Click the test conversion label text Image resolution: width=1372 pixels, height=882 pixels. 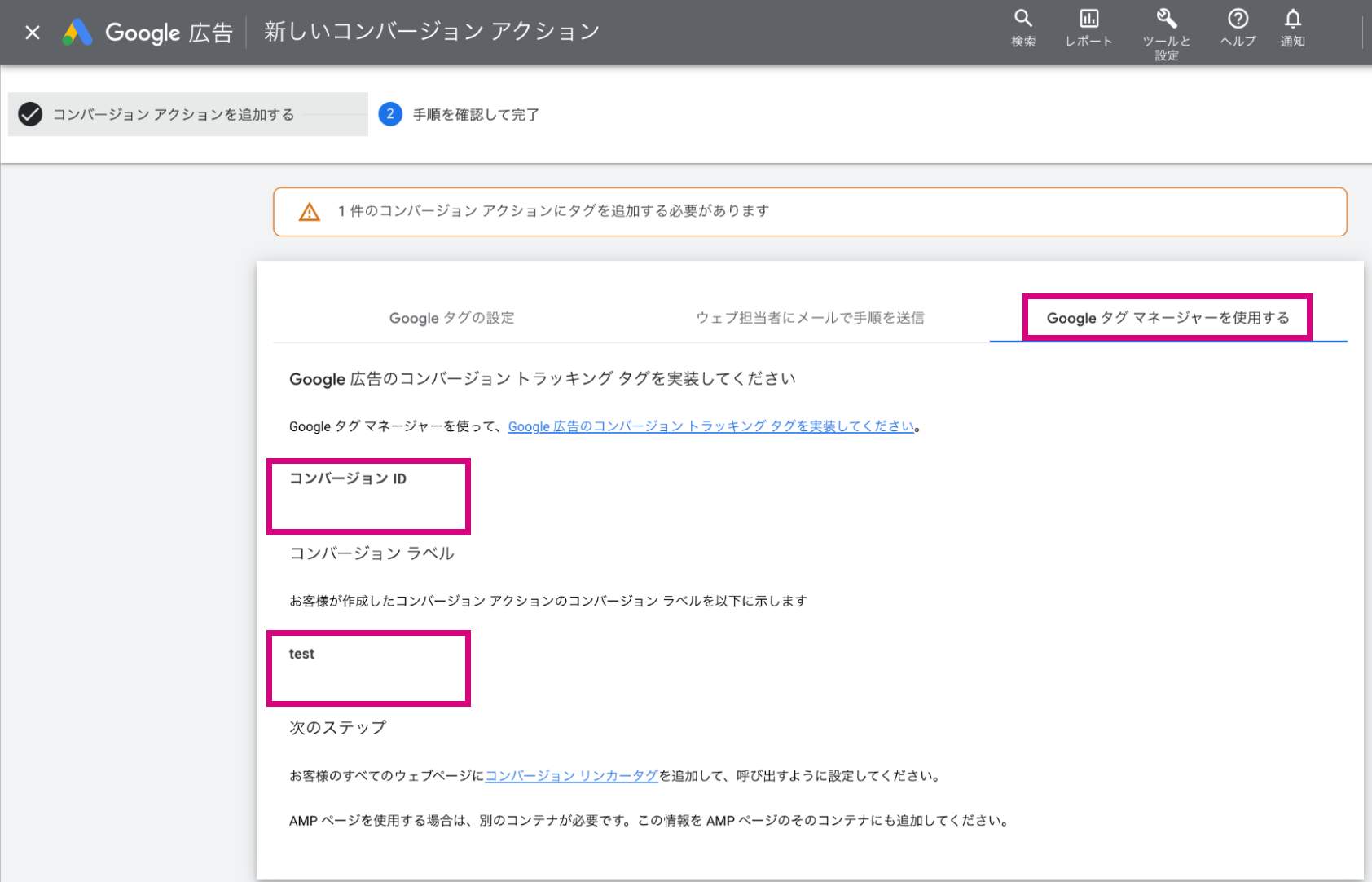[301, 654]
